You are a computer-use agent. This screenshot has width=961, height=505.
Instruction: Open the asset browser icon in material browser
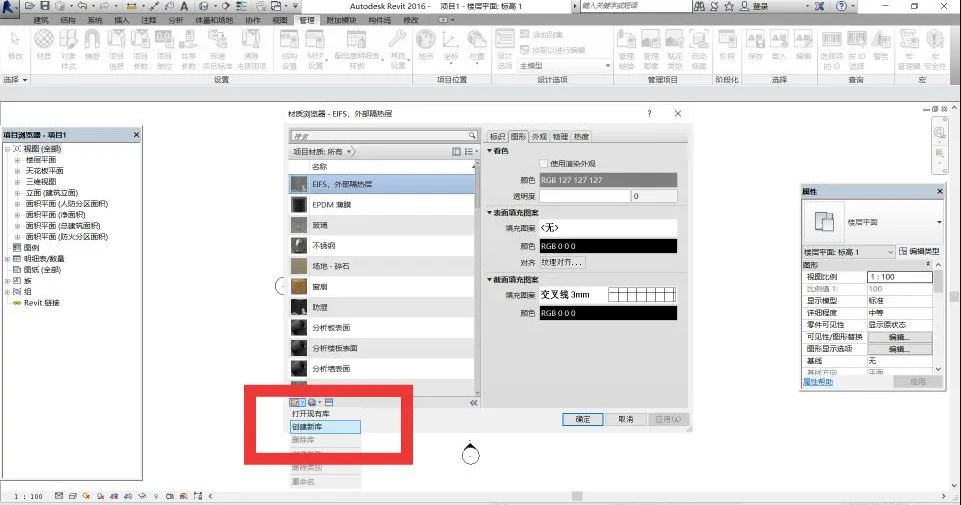click(329, 403)
